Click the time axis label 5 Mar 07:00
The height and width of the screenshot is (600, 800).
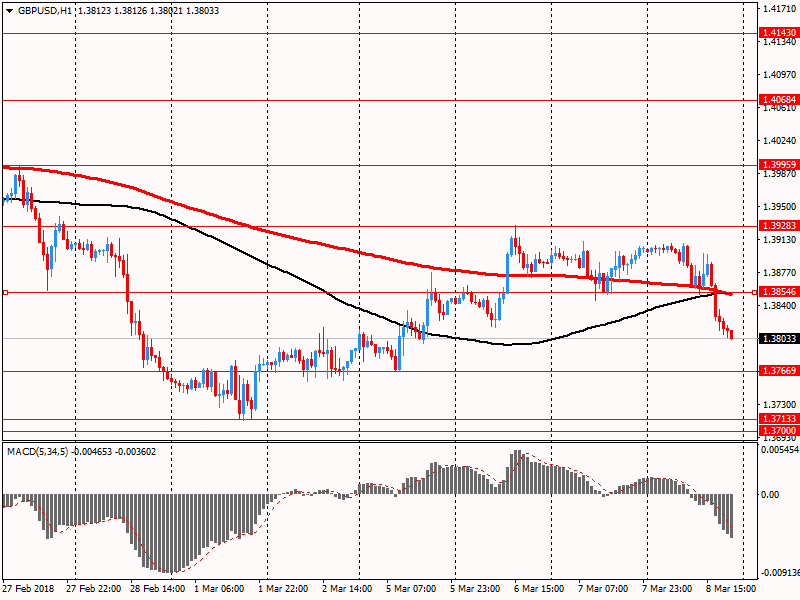click(x=411, y=589)
